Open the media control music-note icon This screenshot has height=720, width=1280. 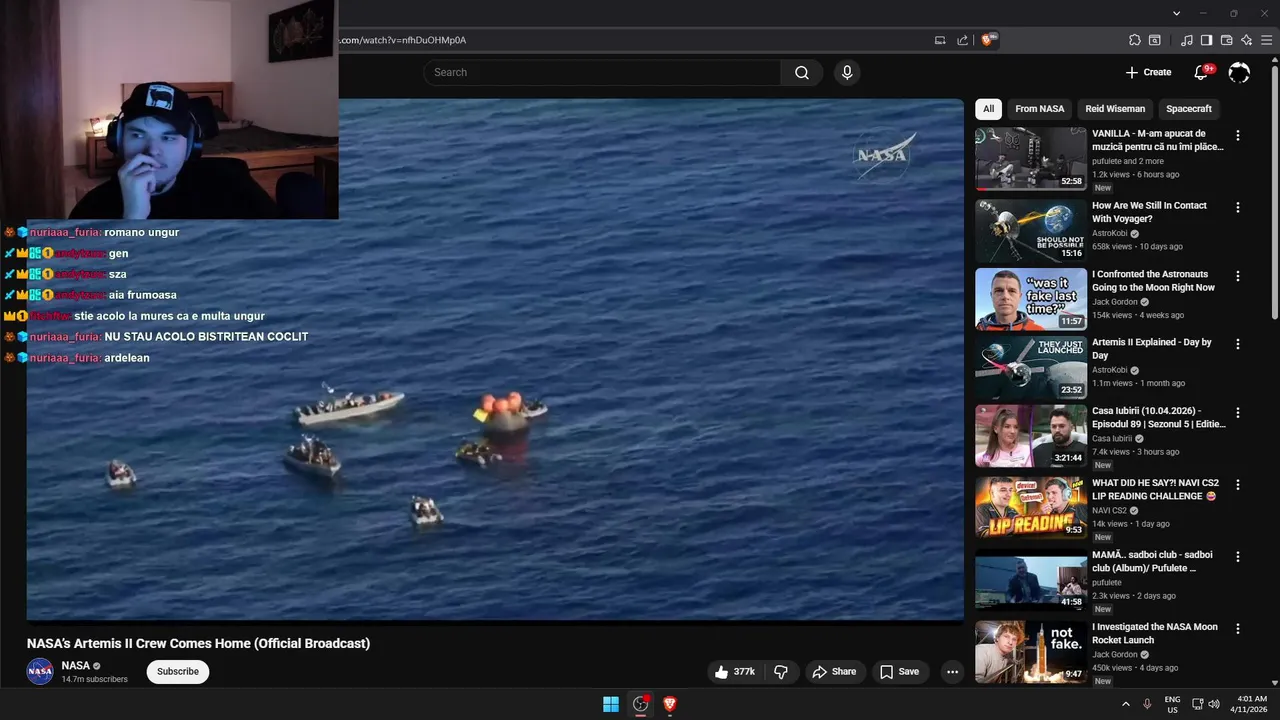[x=1187, y=40]
